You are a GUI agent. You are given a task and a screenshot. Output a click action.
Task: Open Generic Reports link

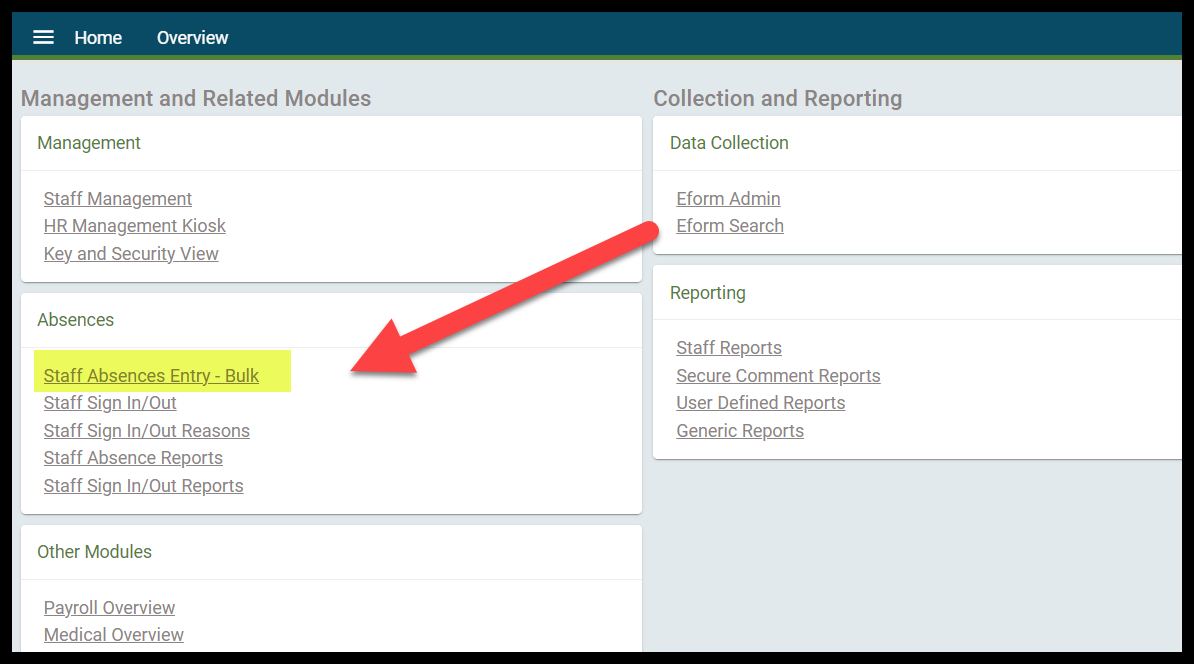point(740,431)
